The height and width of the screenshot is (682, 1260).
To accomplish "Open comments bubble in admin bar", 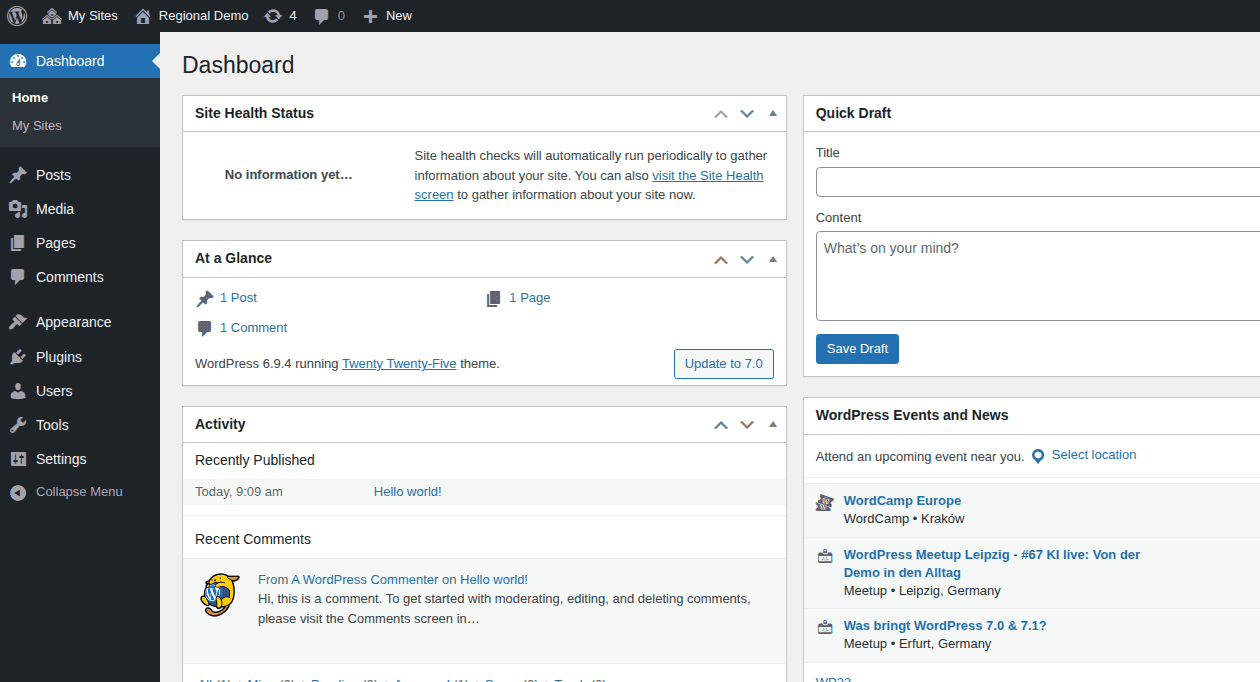I will [329, 15].
